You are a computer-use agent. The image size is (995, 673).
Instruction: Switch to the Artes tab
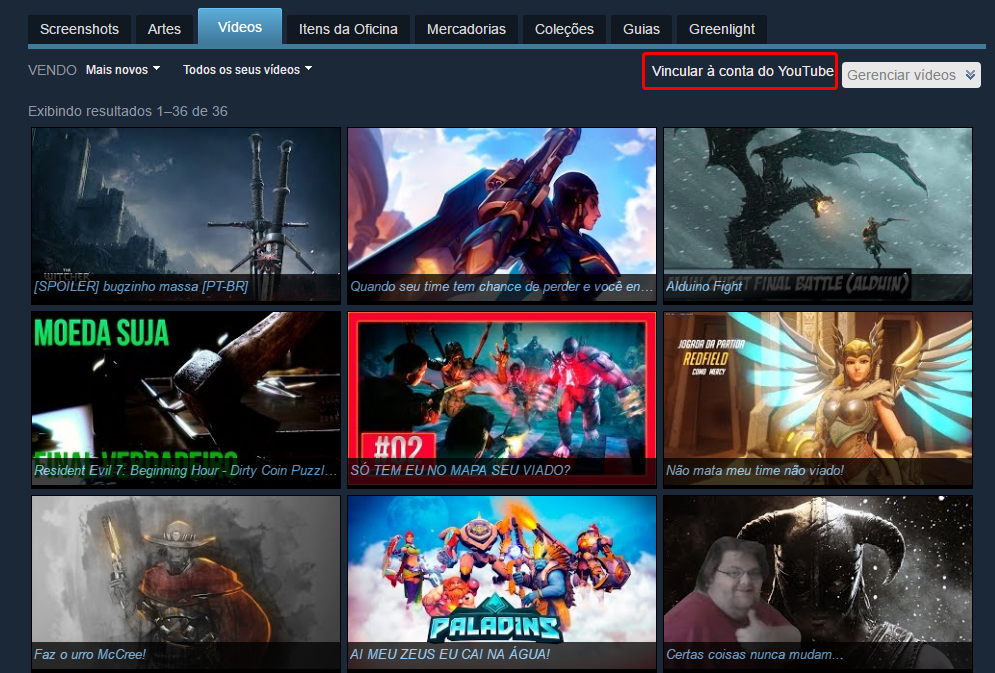click(x=164, y=29)
